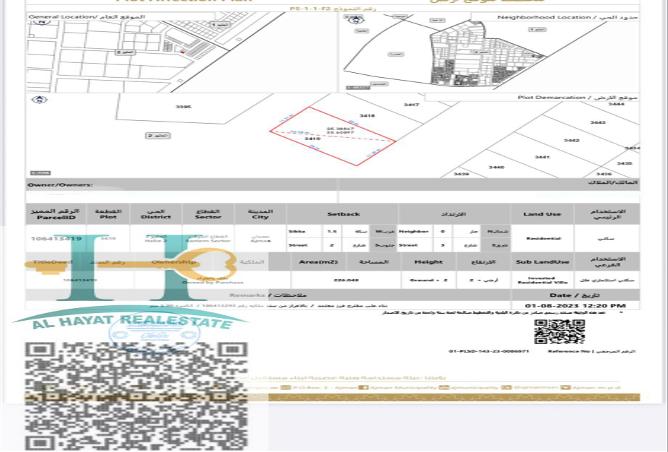Click the small QR code above Reference No
668x452 pixels.
point(559,332)
